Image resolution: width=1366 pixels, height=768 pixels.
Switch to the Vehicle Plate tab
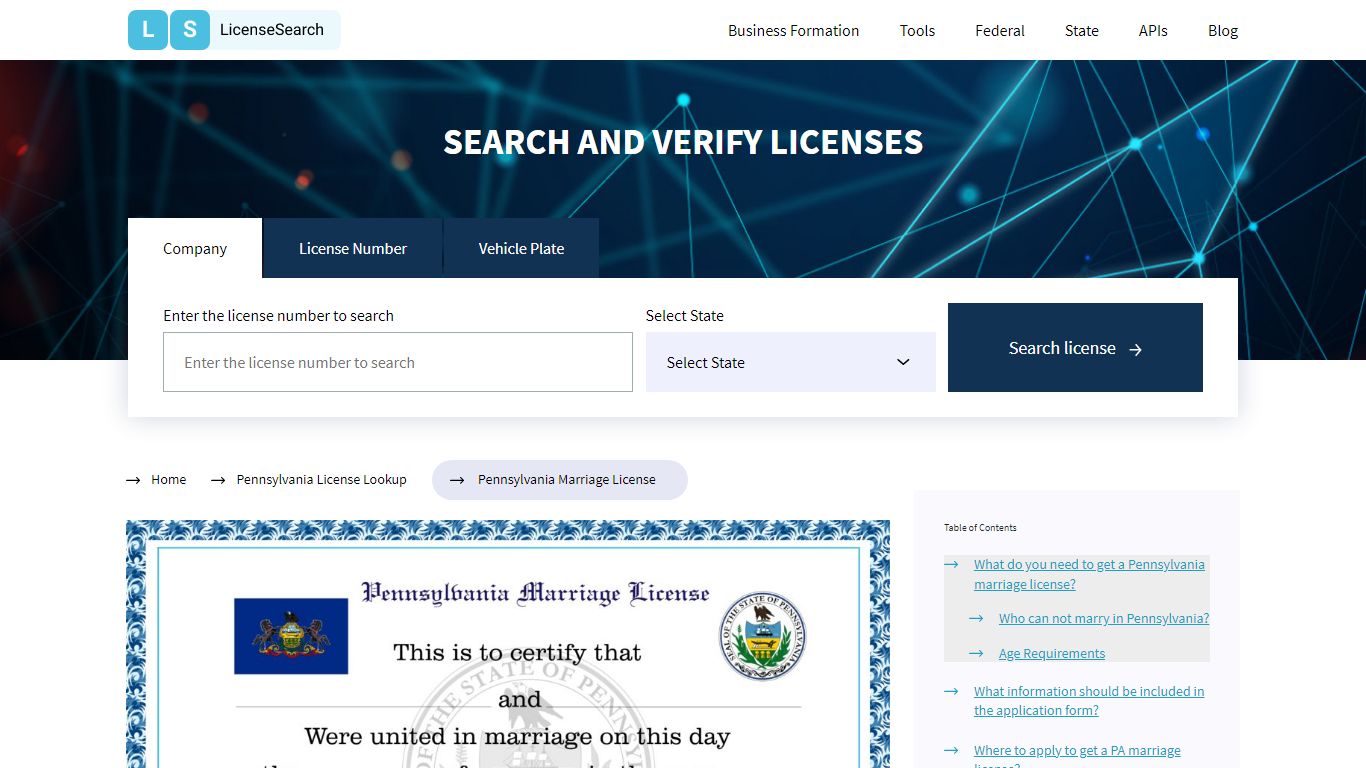(521, 248)
